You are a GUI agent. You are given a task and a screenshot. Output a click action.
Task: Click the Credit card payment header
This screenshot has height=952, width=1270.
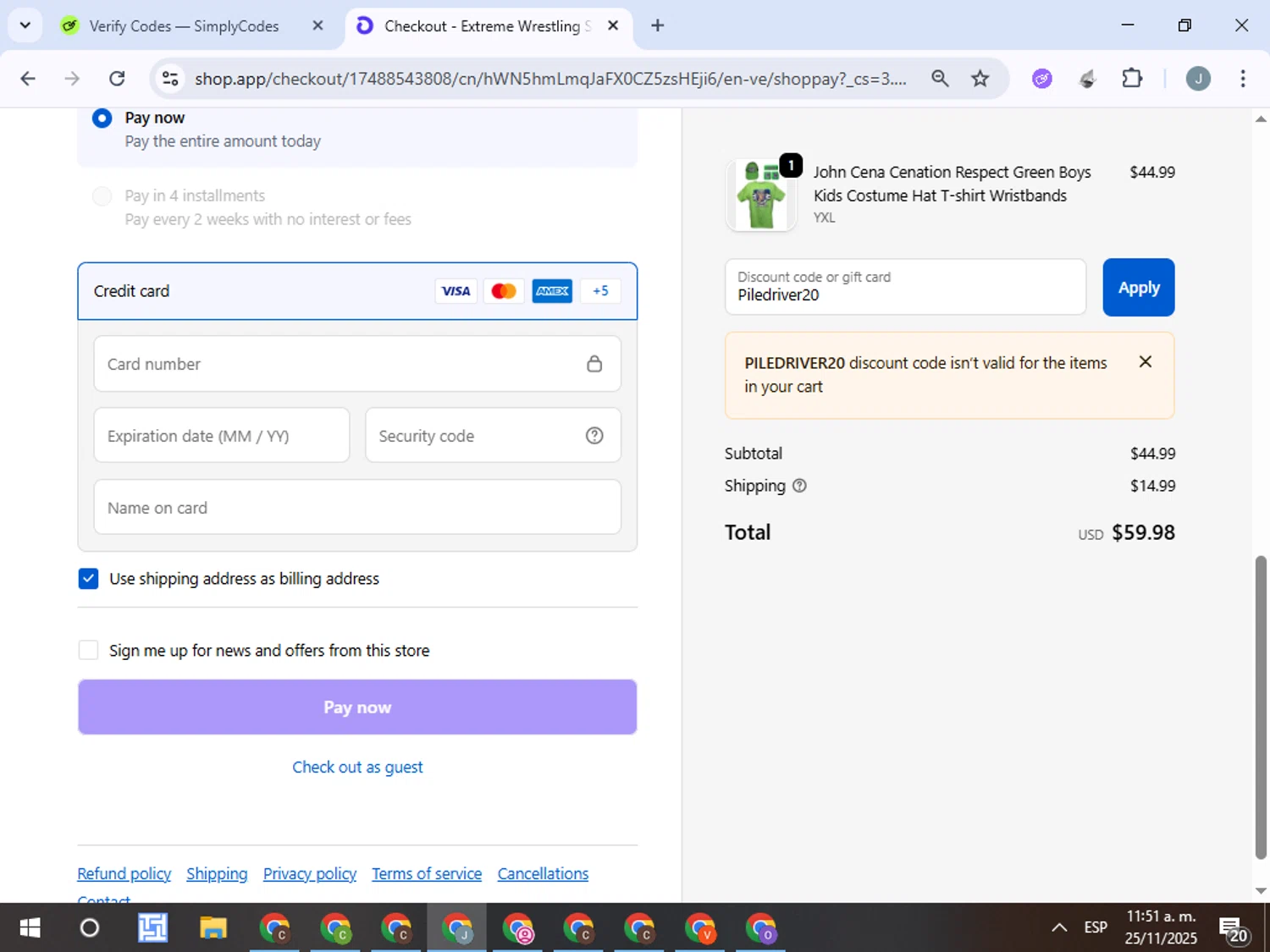(x=357, y=291)
